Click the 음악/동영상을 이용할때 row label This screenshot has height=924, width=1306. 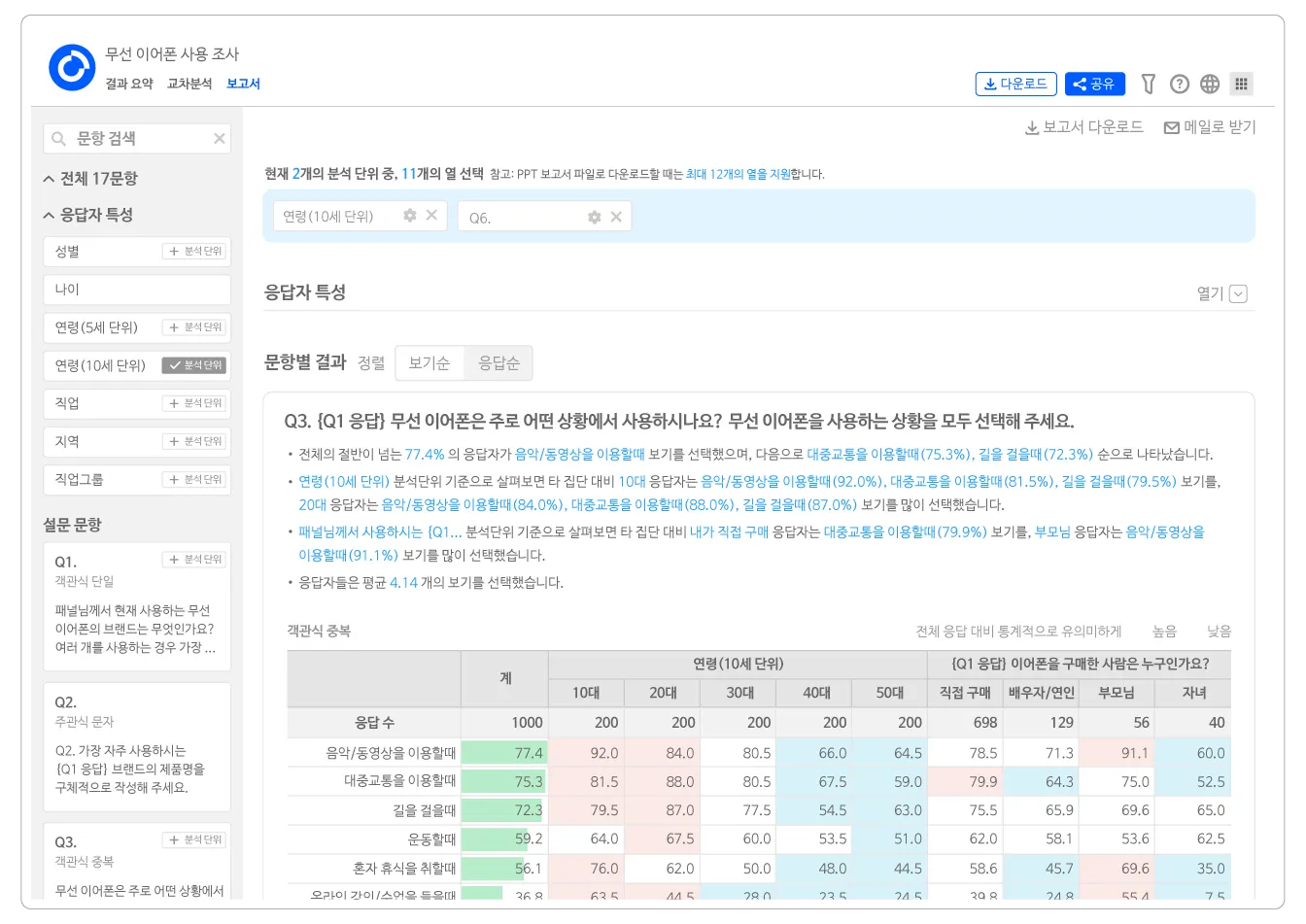pyautogui.click(x=391, y=753)
